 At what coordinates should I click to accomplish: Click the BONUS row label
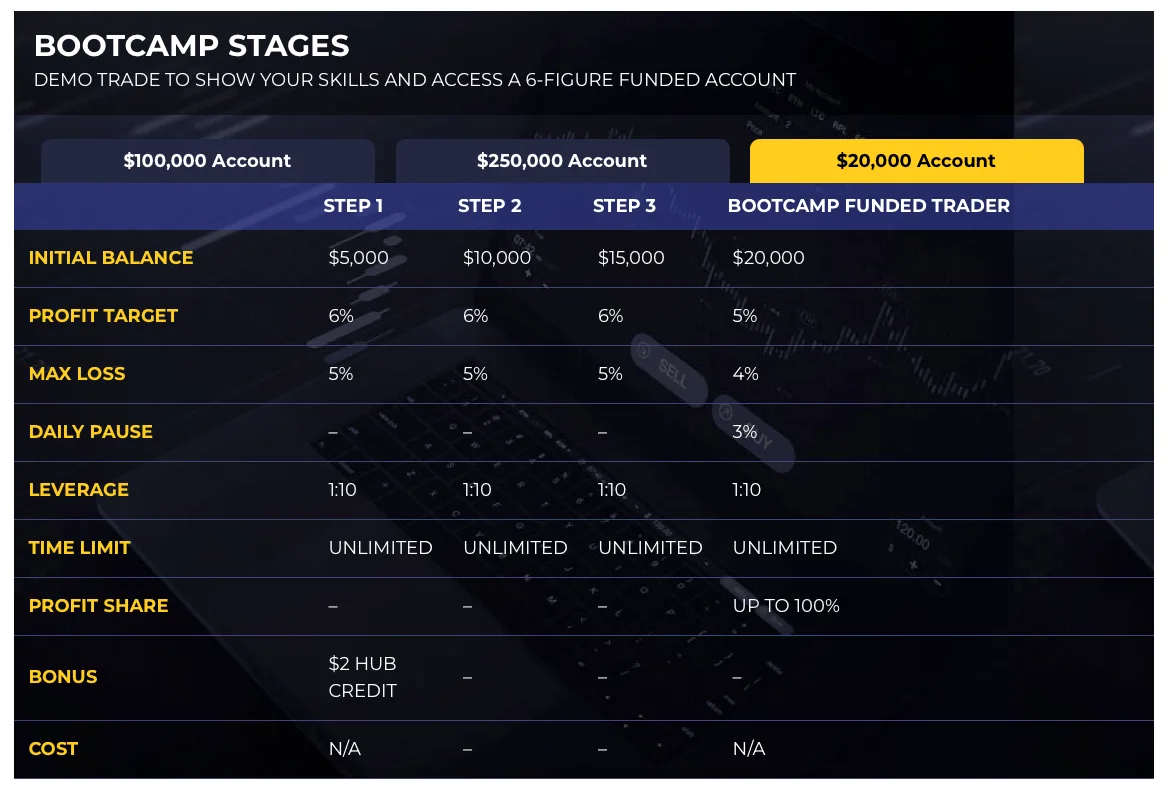tap(63, 677)
